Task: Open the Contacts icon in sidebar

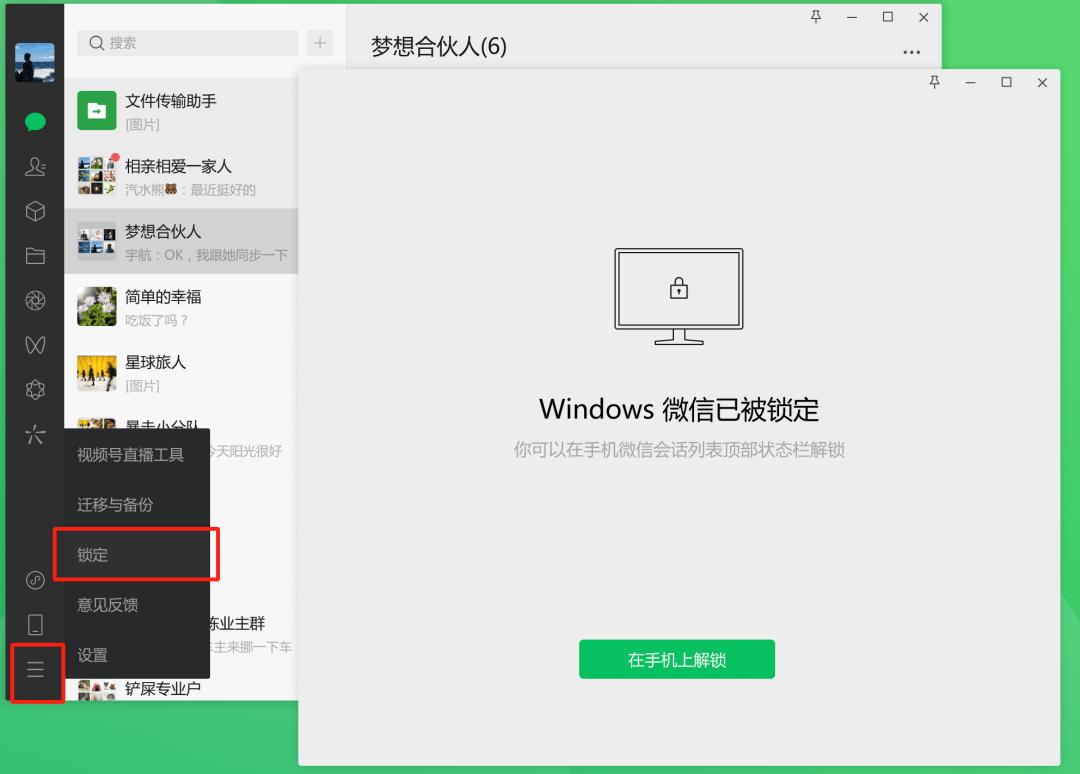Action: click(35, 166)
